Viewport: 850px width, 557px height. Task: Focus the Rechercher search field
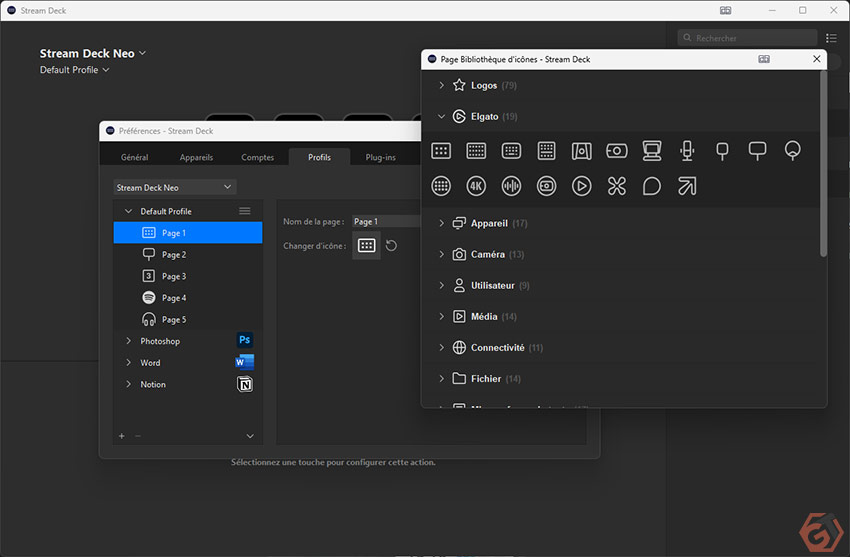pyautogui.click(x=748, y=38)
